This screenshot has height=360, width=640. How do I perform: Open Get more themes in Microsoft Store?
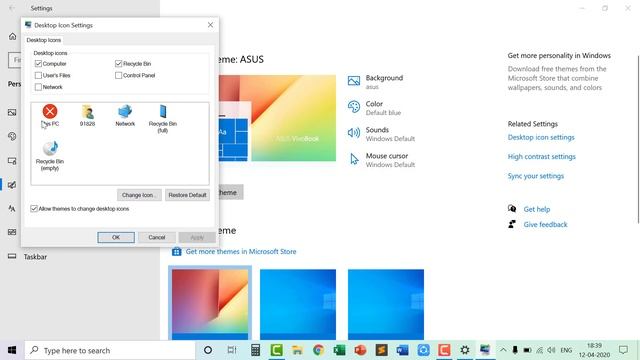[241, 251]
